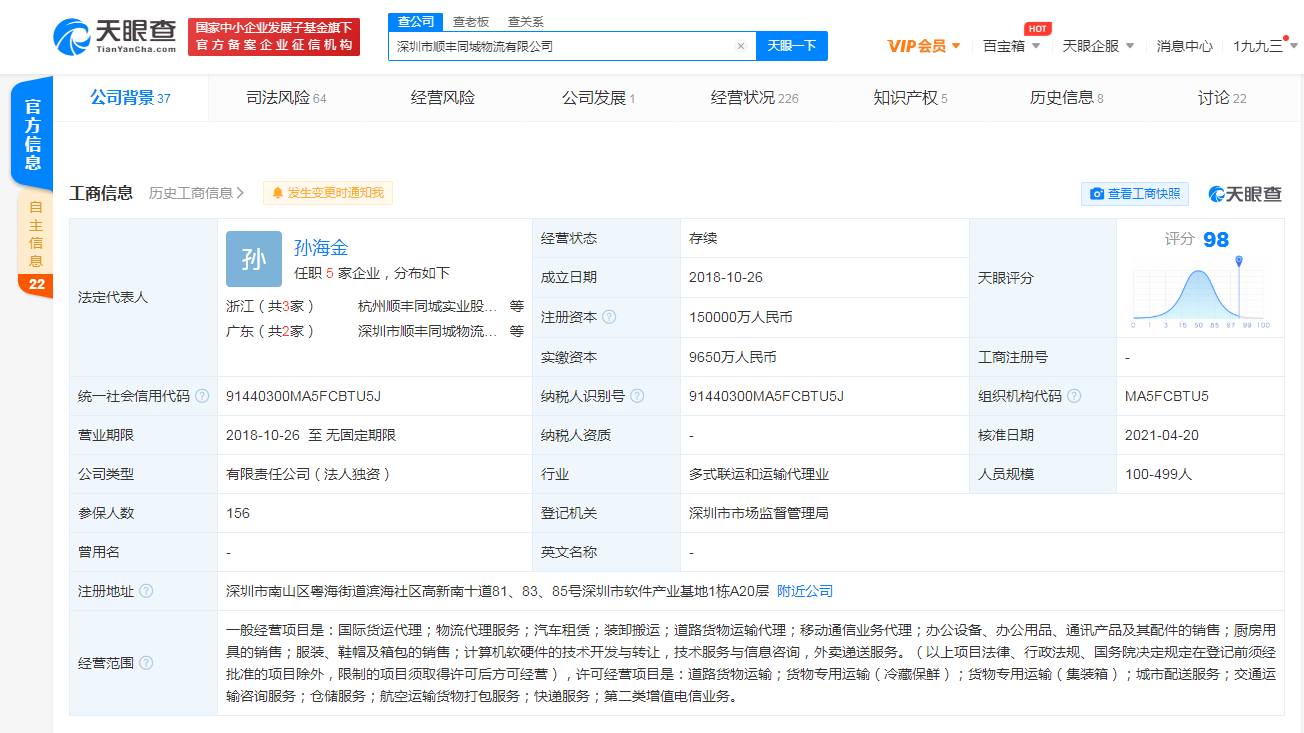Click the 有限责任公司（法人独资） company type
The height and width of the screenshot is (733, 1304).
308,474
